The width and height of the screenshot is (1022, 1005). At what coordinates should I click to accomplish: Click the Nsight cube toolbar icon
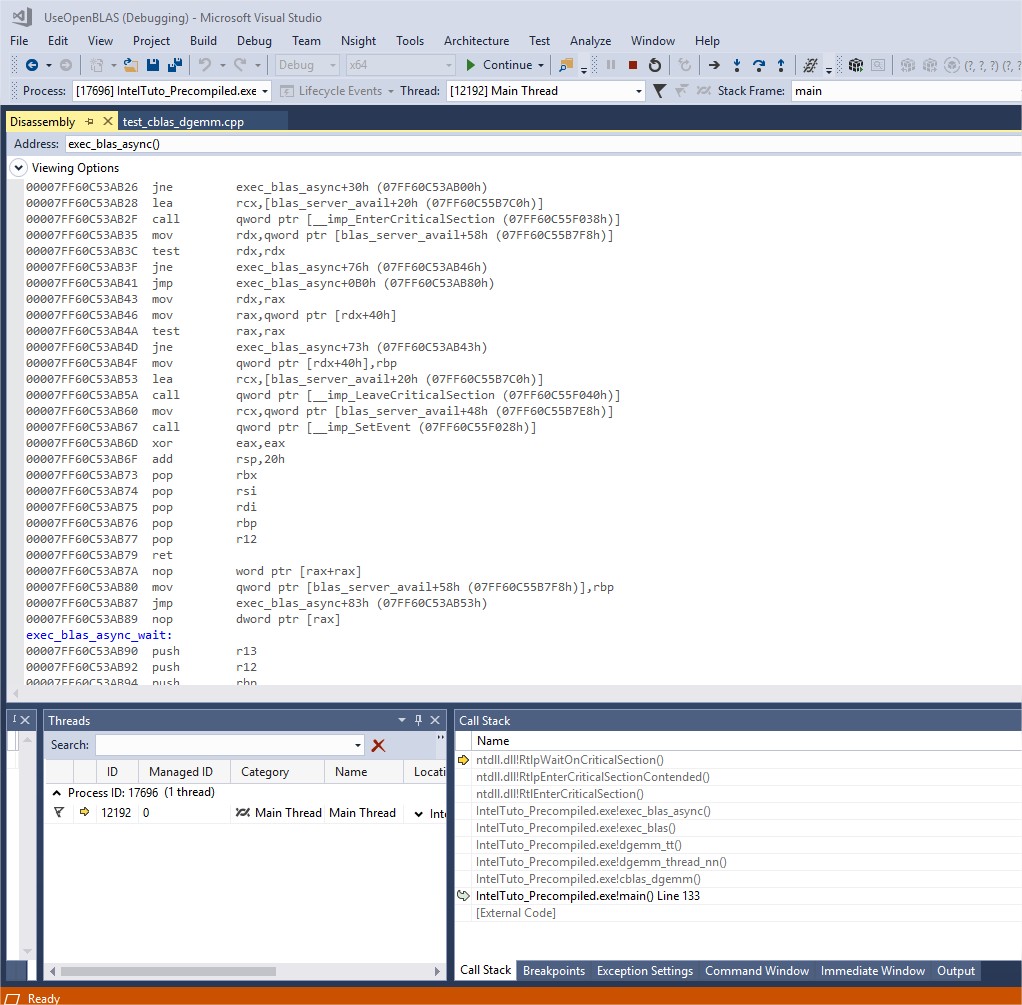coord(856,65)
